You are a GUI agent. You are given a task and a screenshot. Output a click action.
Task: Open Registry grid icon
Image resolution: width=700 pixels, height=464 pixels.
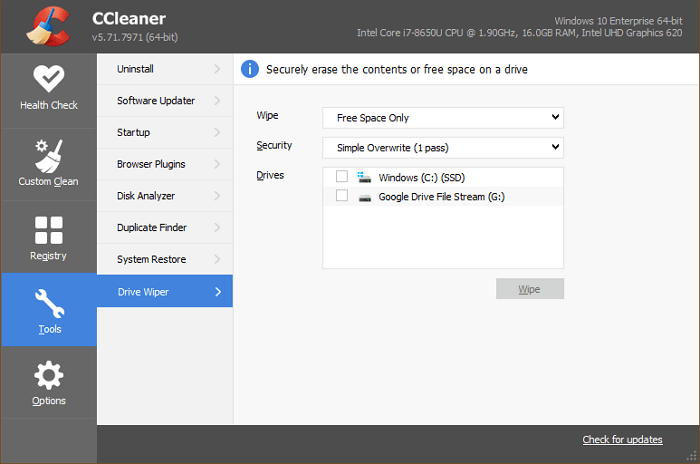49,230
